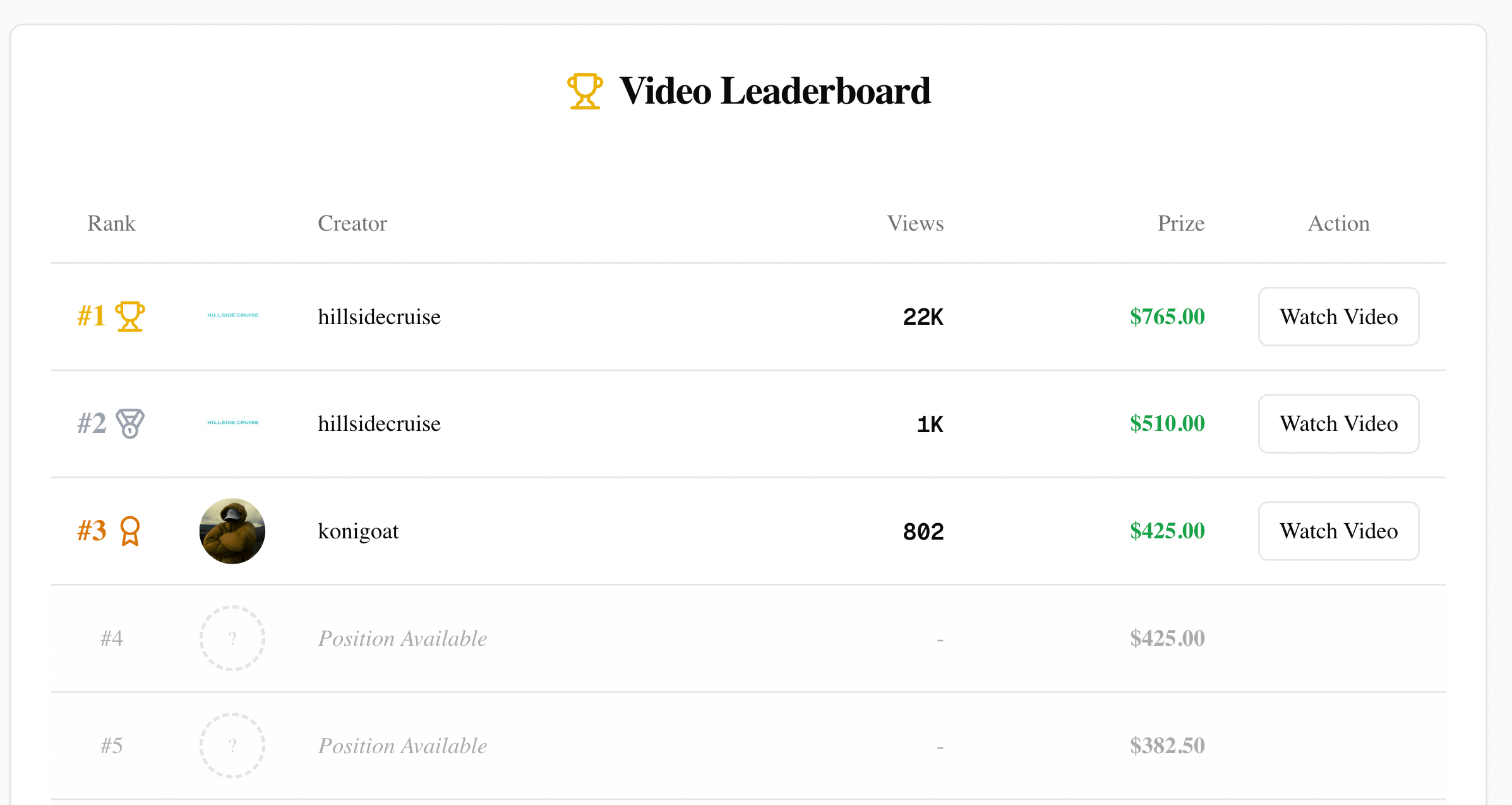Open the konigoat creator name

(x=358, y=531)
